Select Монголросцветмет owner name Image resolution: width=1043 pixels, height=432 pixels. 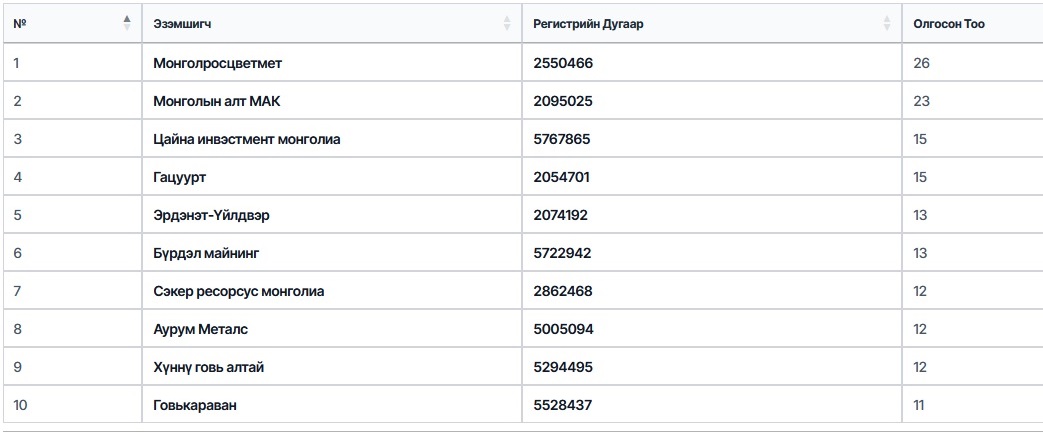[x=218, y=63]
